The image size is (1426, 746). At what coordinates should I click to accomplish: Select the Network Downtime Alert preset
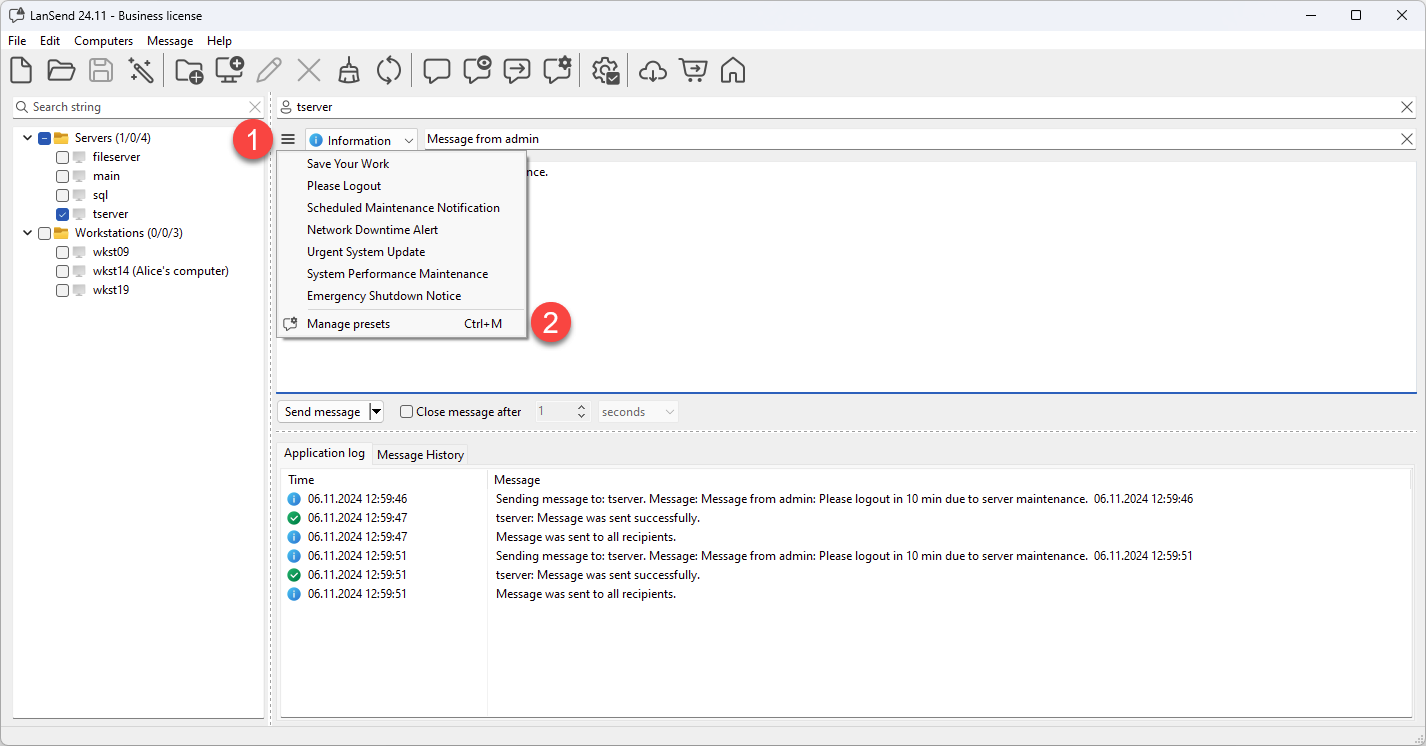tap(372, 230)
